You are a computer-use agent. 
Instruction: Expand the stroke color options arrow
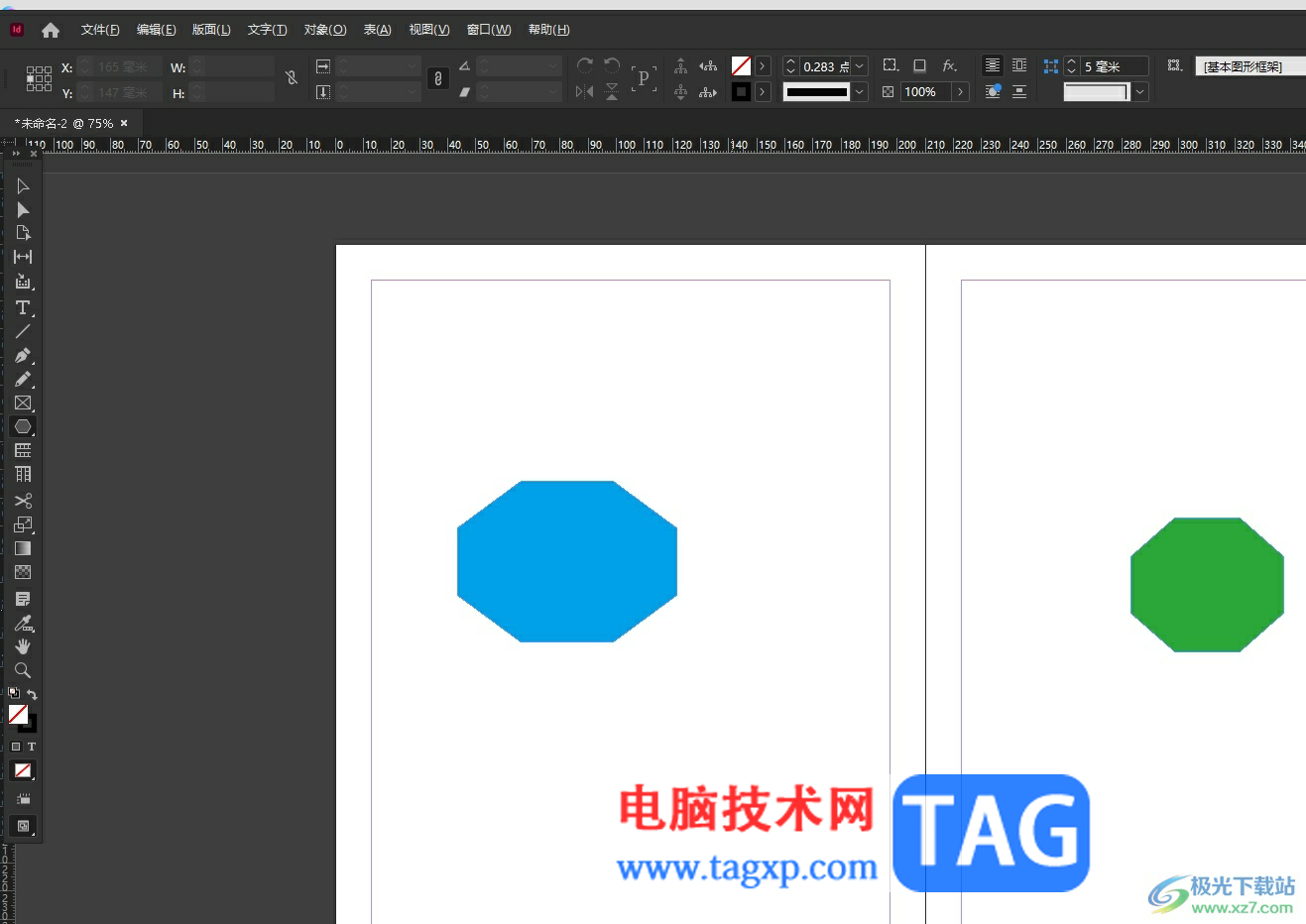(x=762, y=91)
